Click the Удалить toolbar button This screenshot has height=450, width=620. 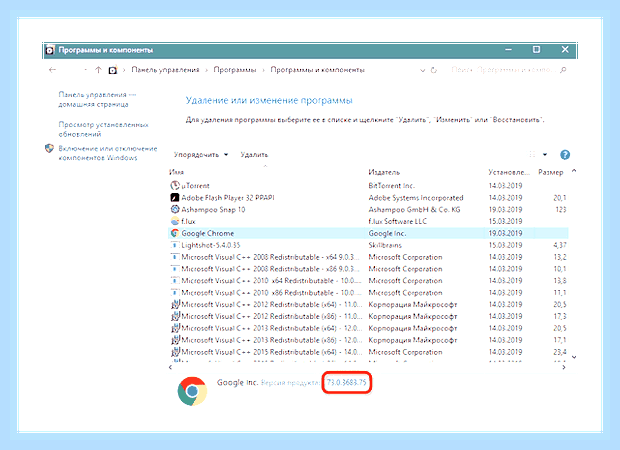(254, 155)
